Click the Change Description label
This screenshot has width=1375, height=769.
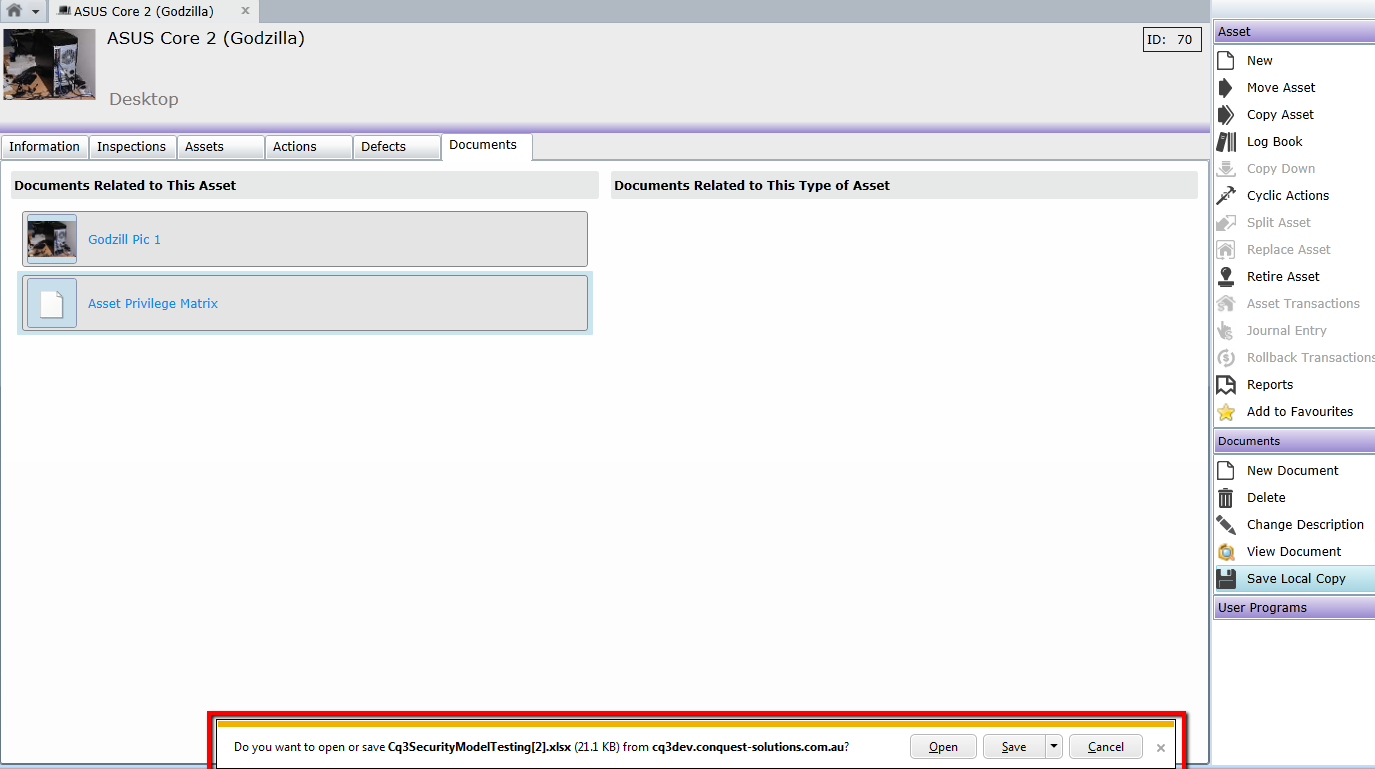pyautogui.click(x=1305, y=524)
